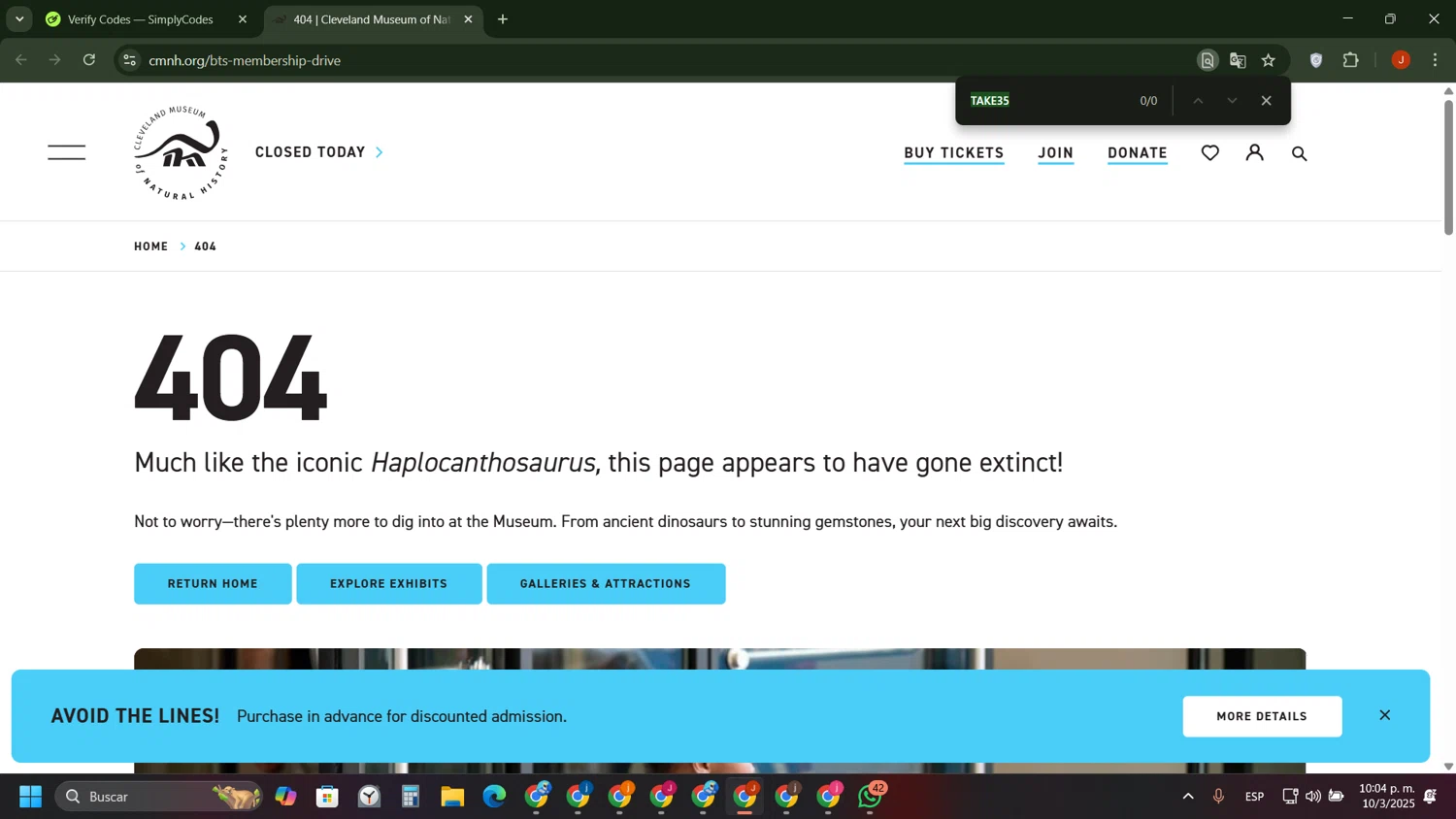Open the Closed Today hours link
Viewport: 1456px width, 819px height.
point(319,152)
